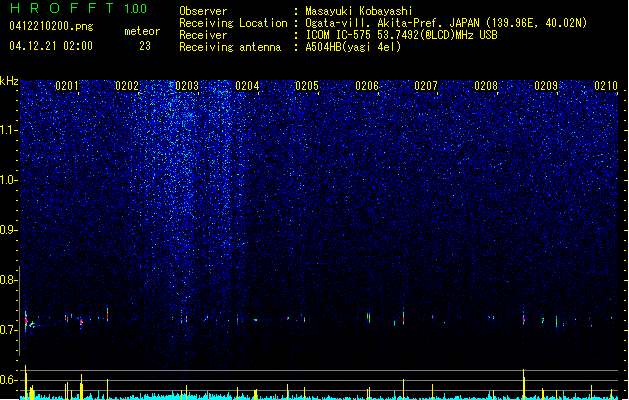629x400 pixels.
Task: Click the Ogata-vill. Akita-Pref. JAPAN location text
Action: pos(446,23)
